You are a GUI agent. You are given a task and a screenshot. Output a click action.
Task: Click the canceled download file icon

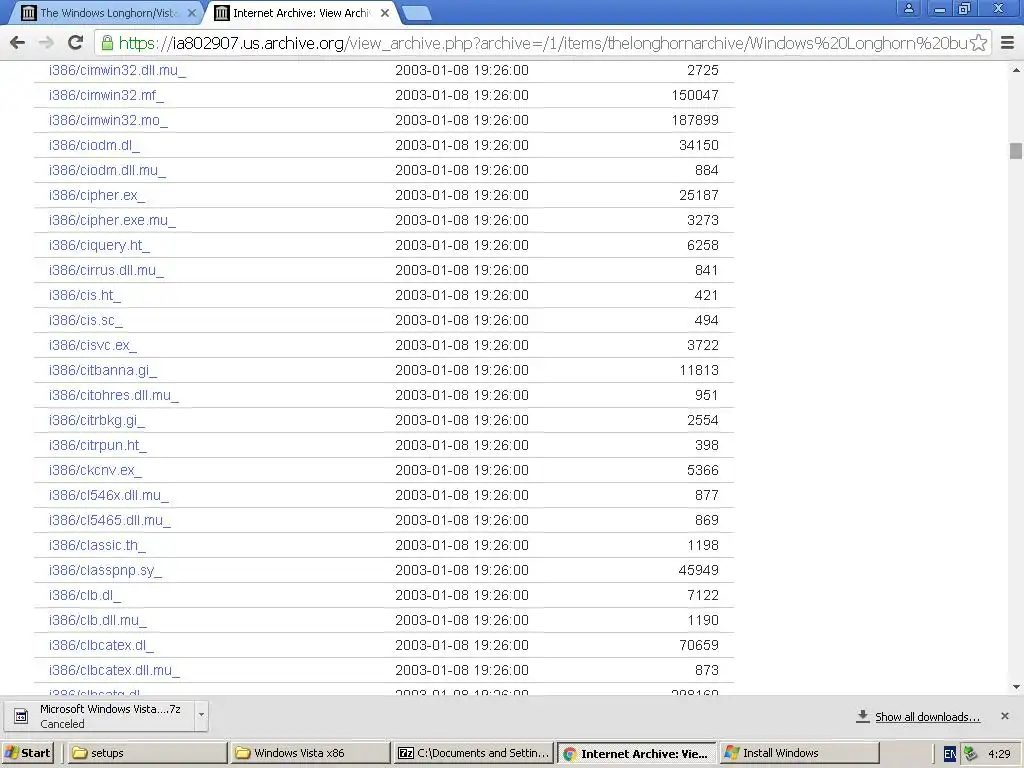coord(21,716)
